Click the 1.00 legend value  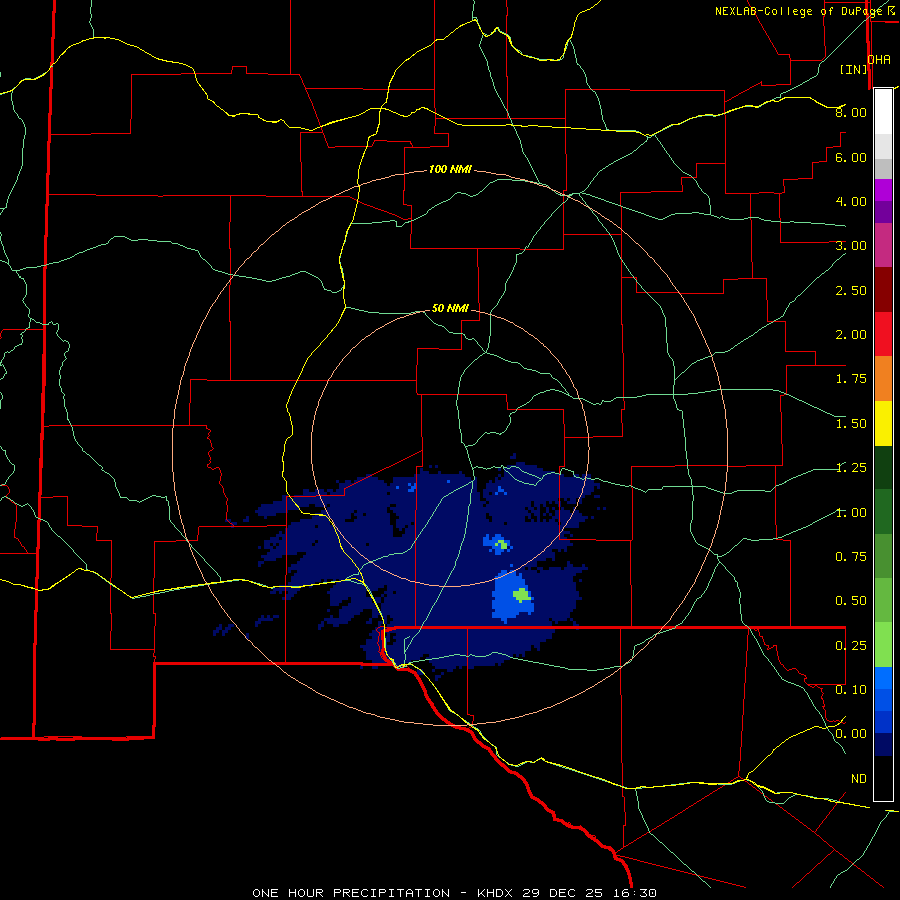[x=851, y=513]
